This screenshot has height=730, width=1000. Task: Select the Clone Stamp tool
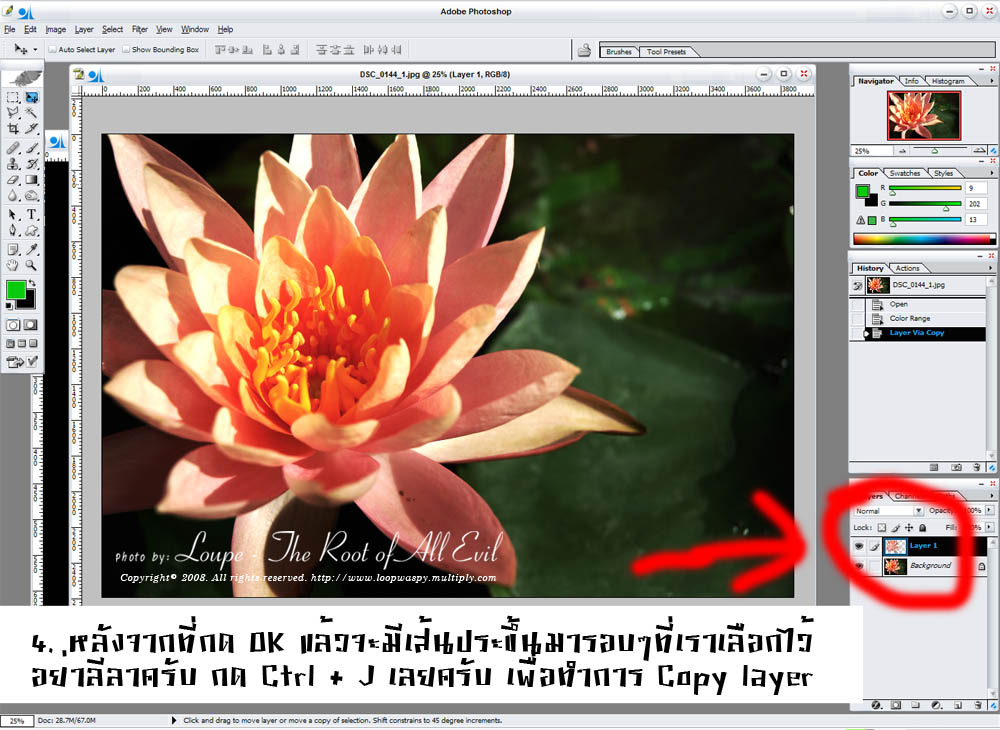coord(13,164)
